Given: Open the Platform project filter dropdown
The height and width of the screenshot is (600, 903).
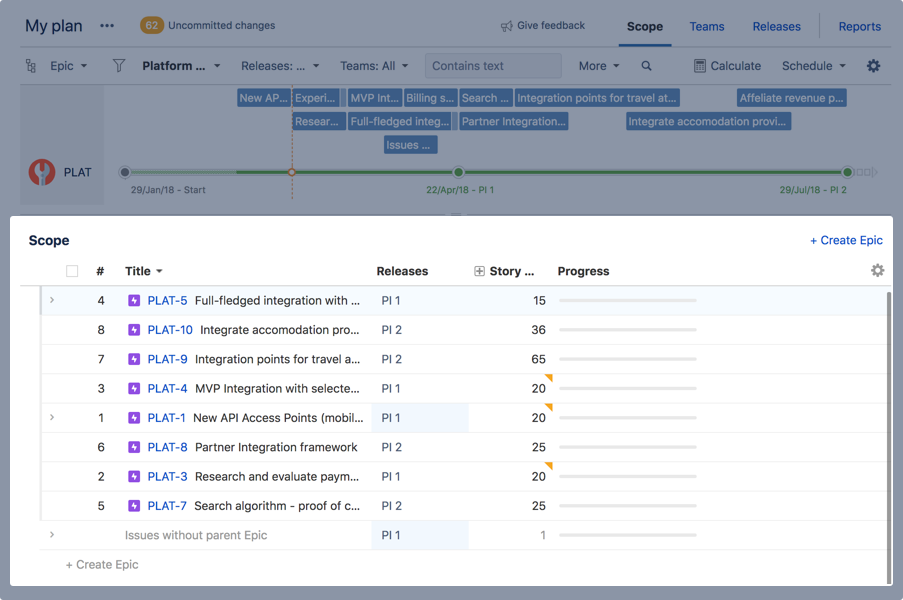Looking at the screenshot, I should (181, 66).
